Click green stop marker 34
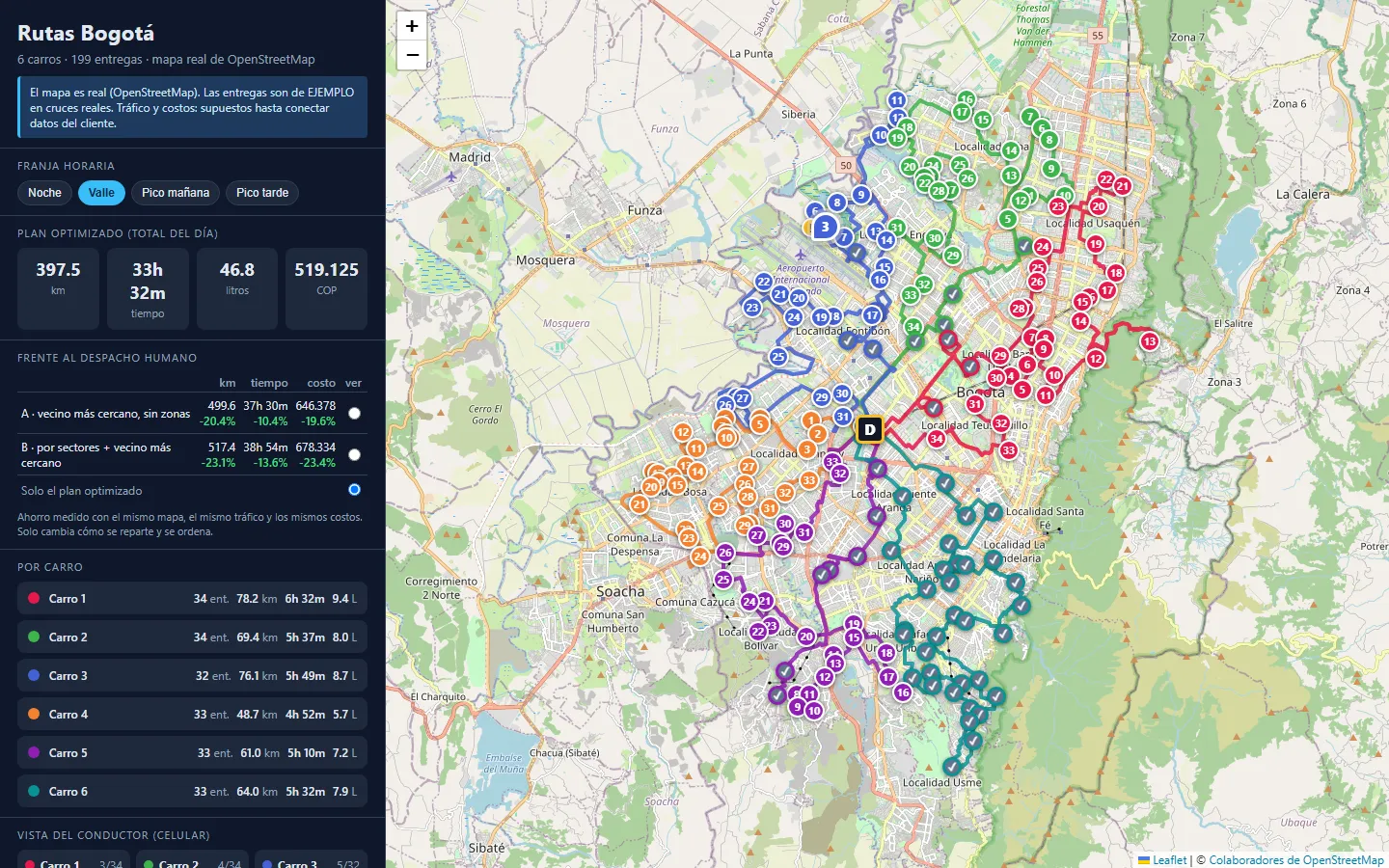This screenshot has width=1389, height=868. [x=913, y=327]
